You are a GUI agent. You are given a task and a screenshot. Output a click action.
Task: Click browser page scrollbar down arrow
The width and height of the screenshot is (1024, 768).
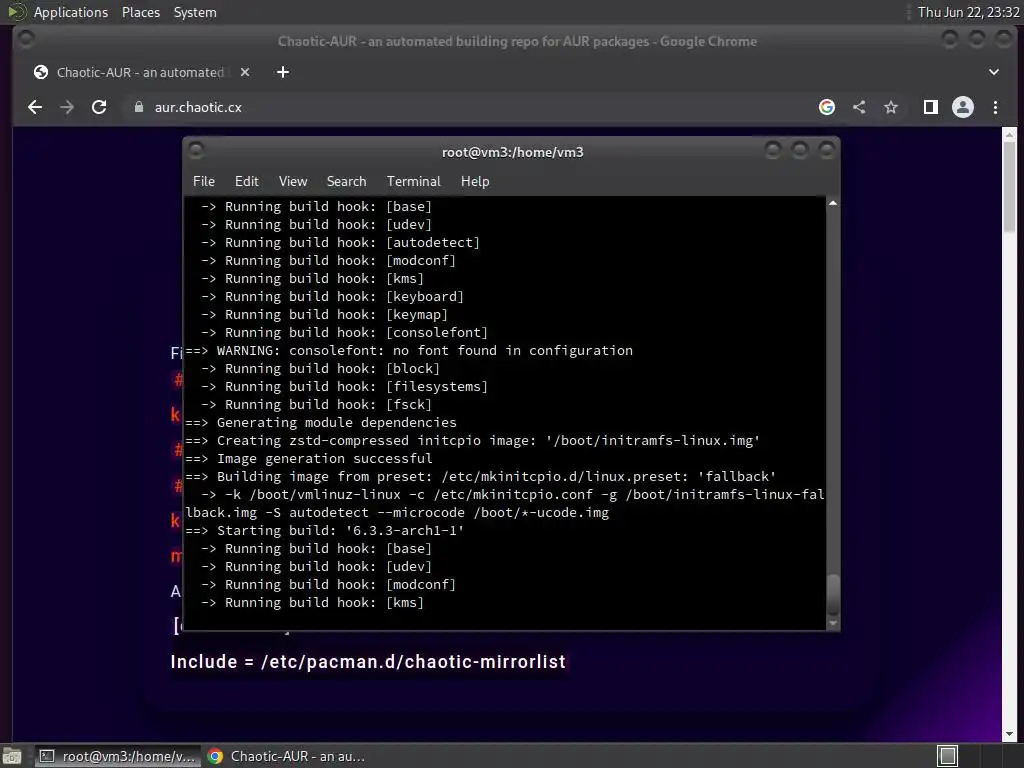coord(1010,735)
